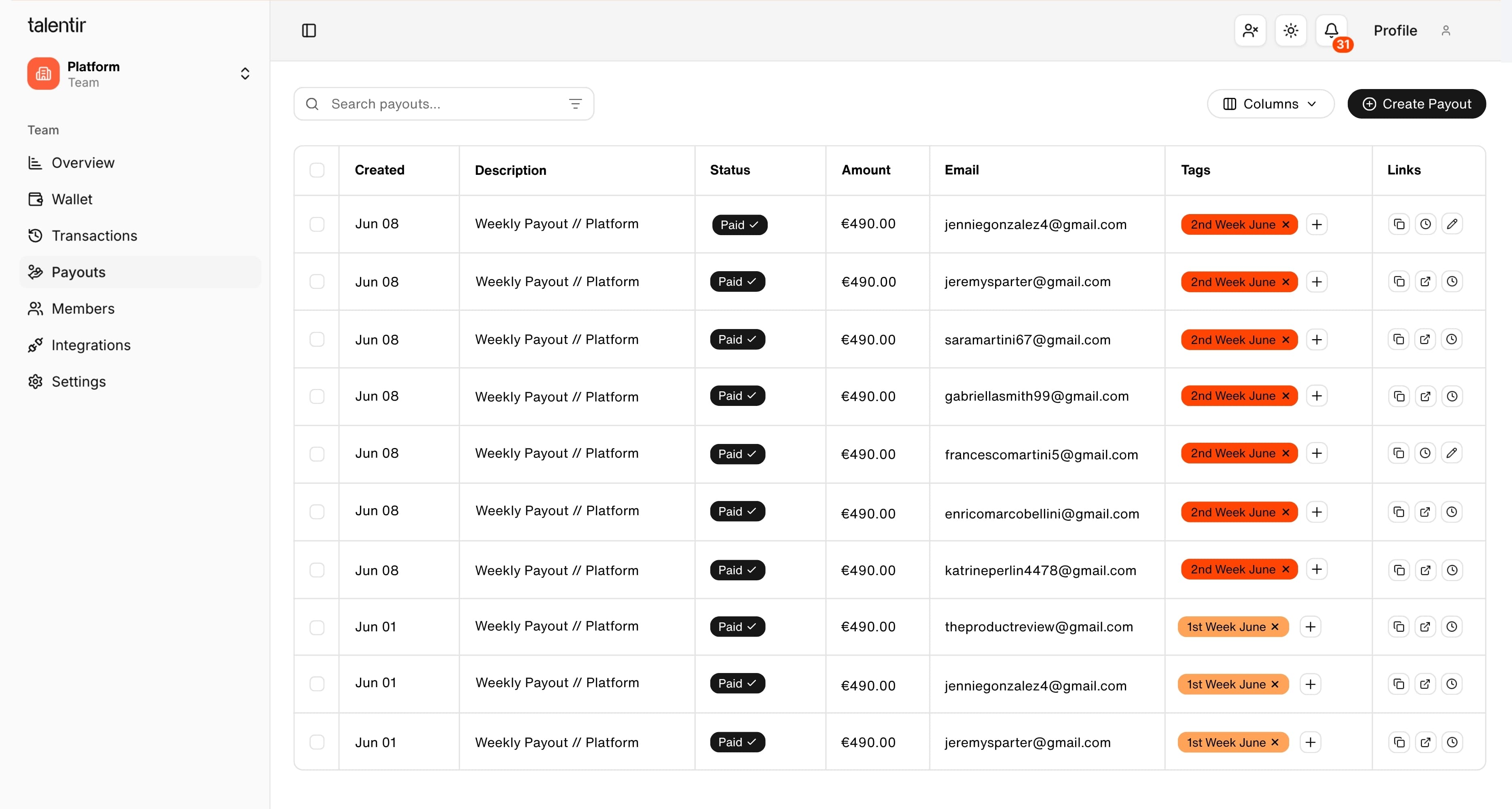Toggle the sidebar panel icon

click(309, 30)
